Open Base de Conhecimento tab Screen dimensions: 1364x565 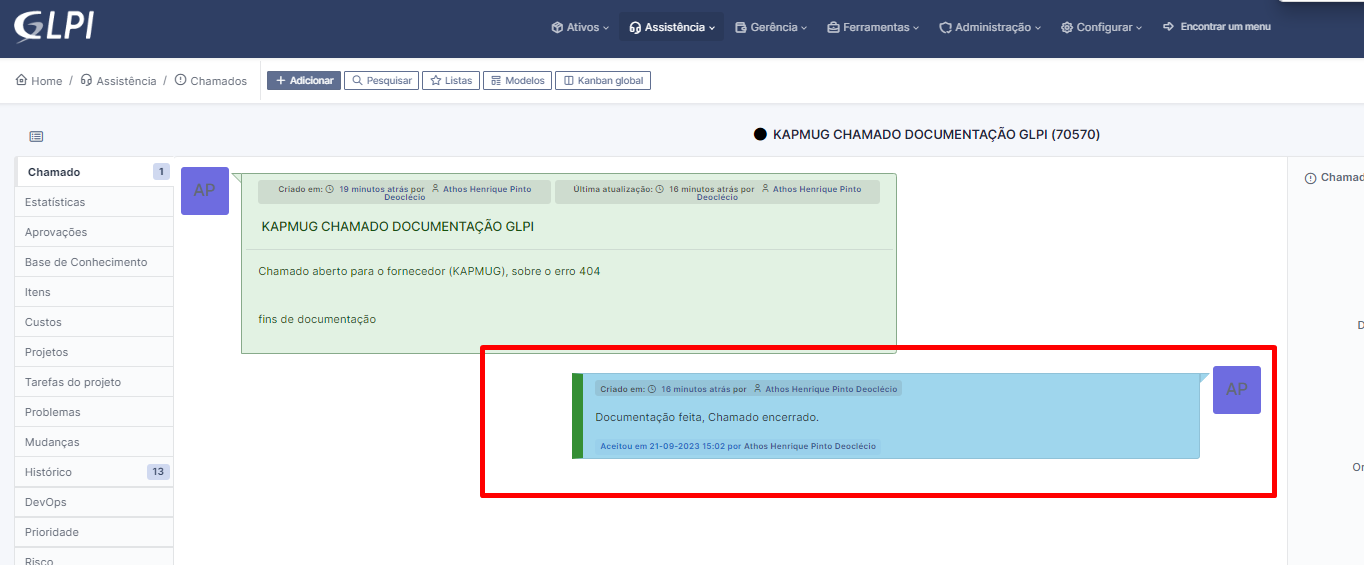tap(95, 262)
